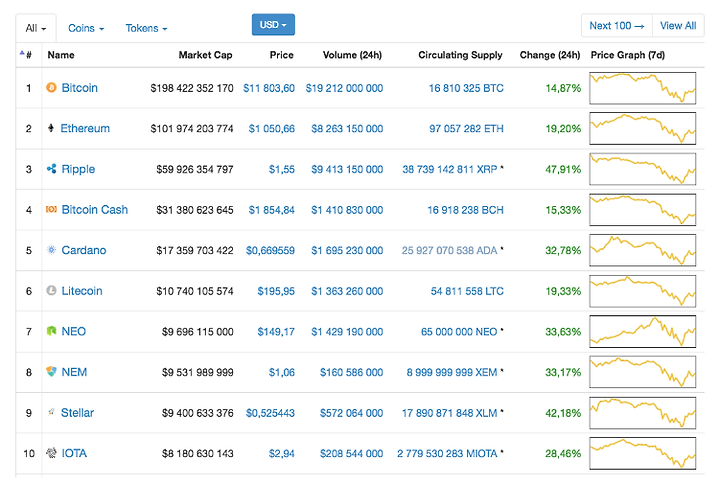Click Cardano price $0,669559

[x=270, y=250]
